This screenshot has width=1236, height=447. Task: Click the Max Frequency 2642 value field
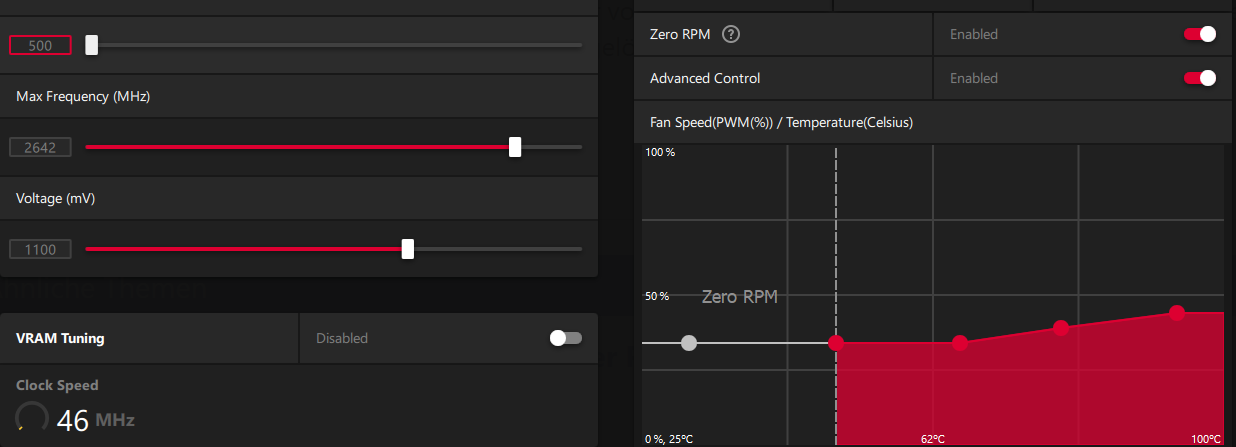pos(40,147)
